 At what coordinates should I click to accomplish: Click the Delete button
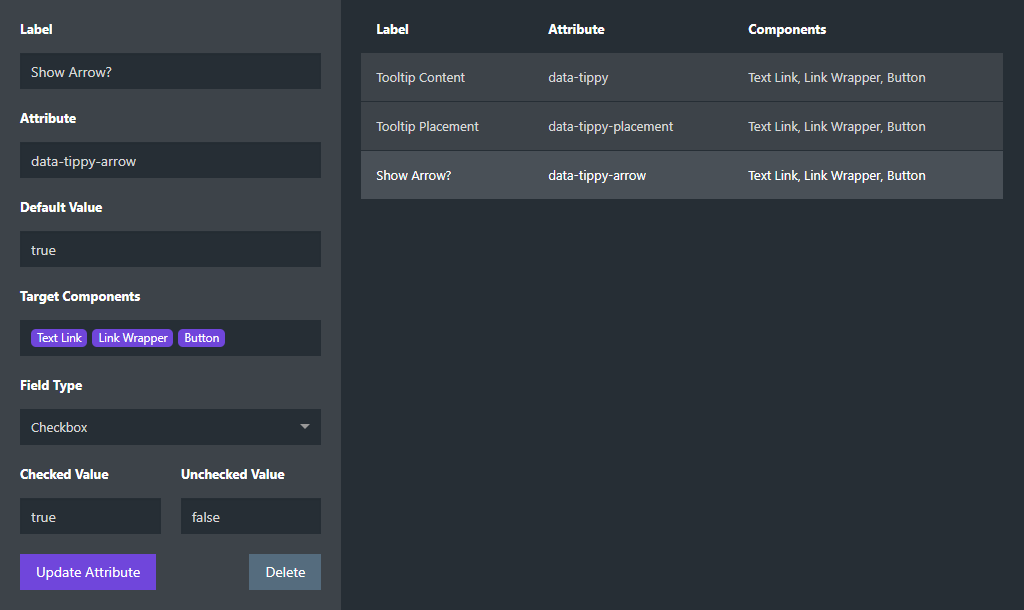point(285,572)
